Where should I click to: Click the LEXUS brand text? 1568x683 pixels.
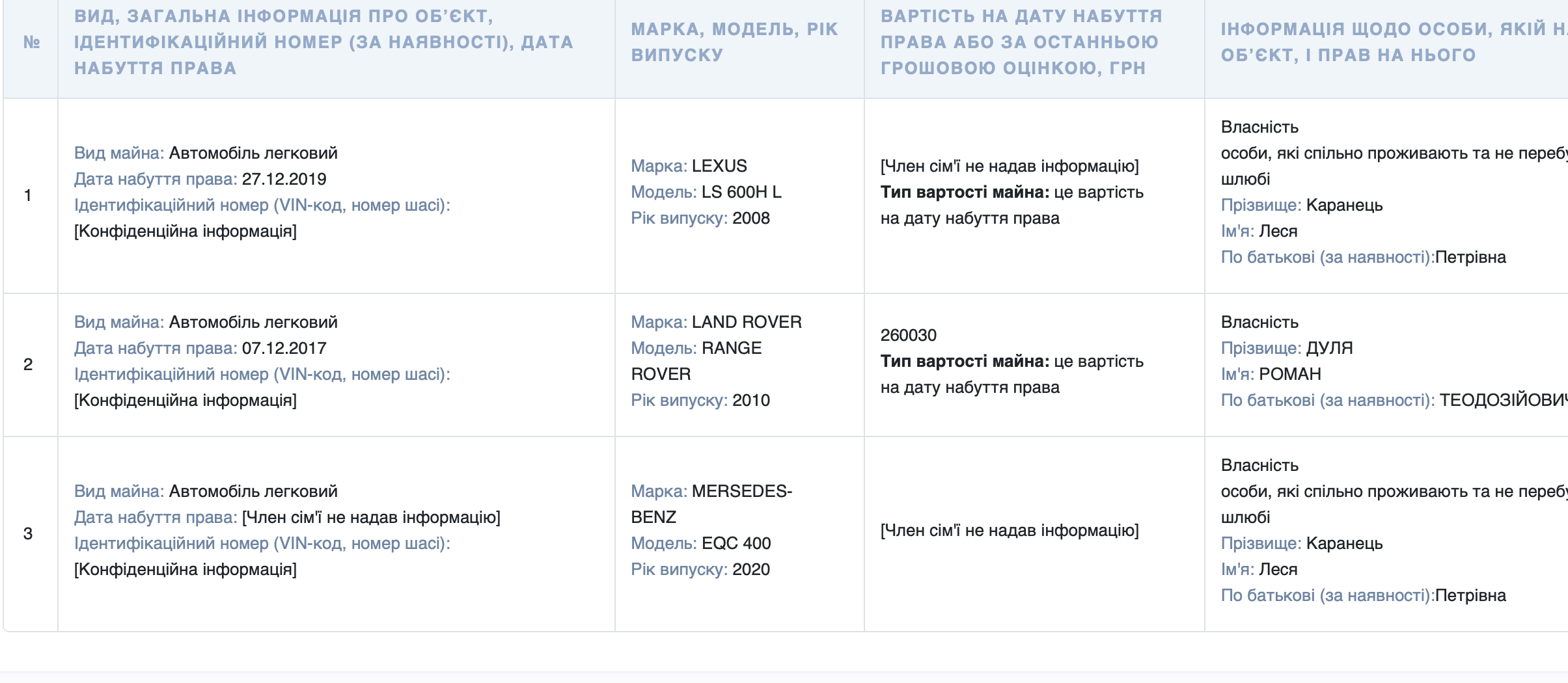719,166
